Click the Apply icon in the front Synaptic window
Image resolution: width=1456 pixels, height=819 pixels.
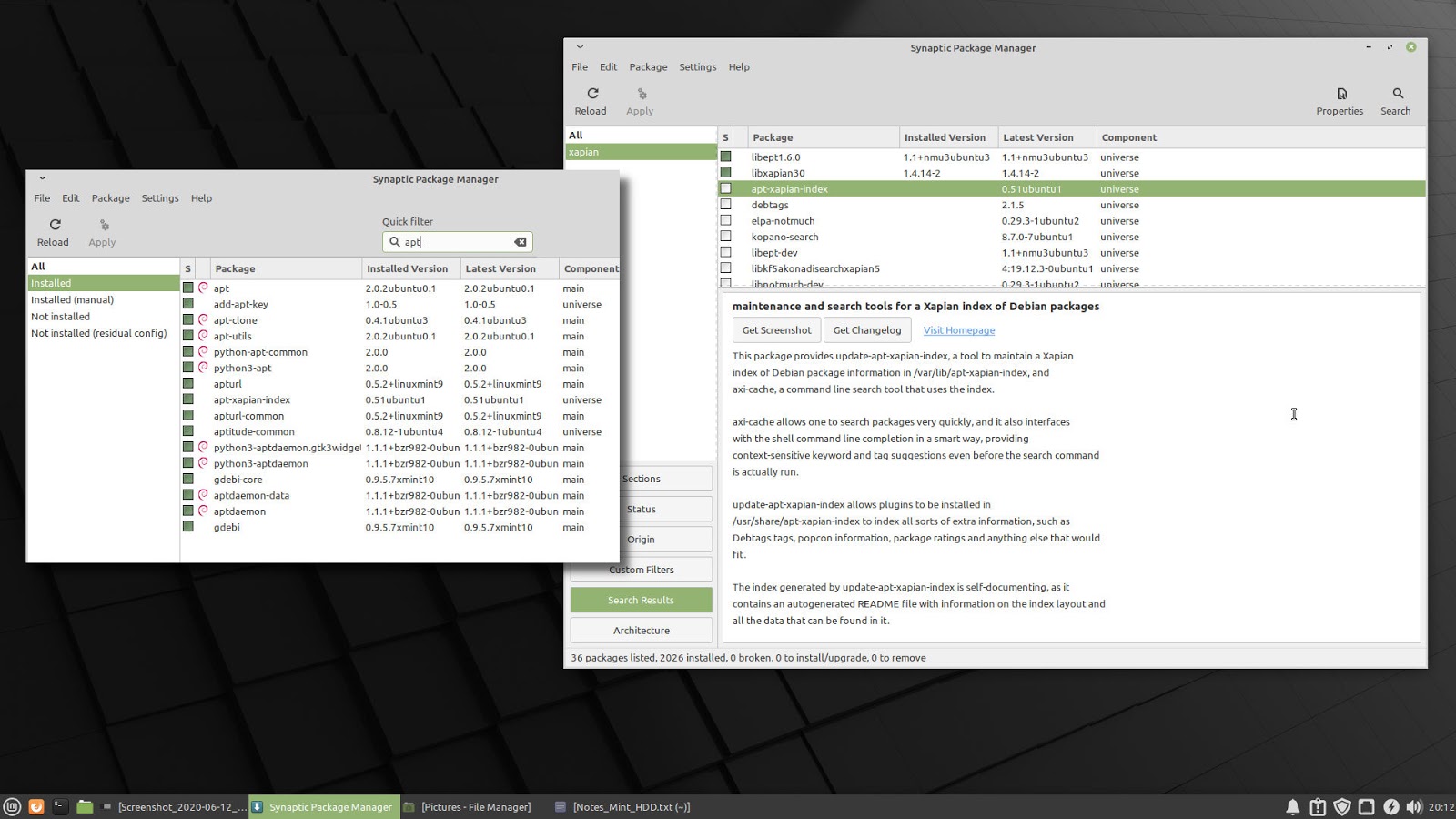click(x=102, y=229)
